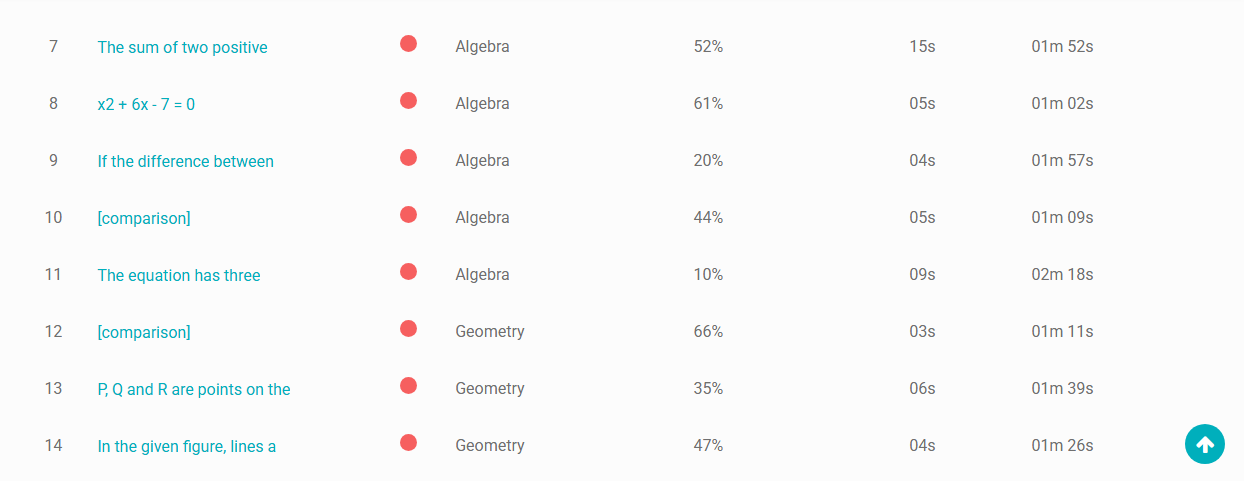Click the scroll-to-top arrow button
The width and height of the screenshot is (1244, 481).
(x=1205, y=445)
